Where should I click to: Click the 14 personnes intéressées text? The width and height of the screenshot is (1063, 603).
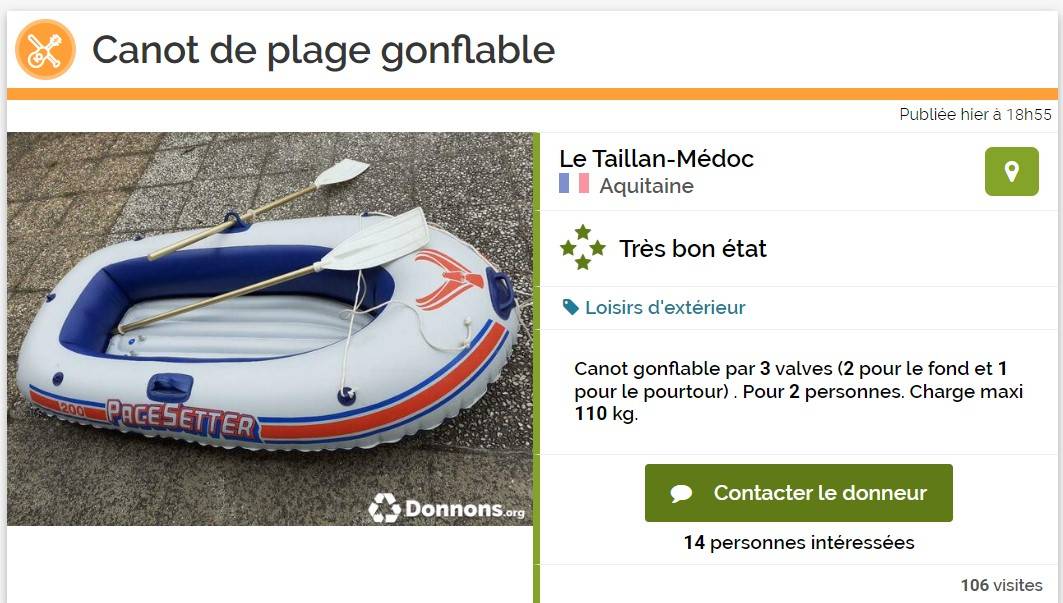tap(798, 543)
